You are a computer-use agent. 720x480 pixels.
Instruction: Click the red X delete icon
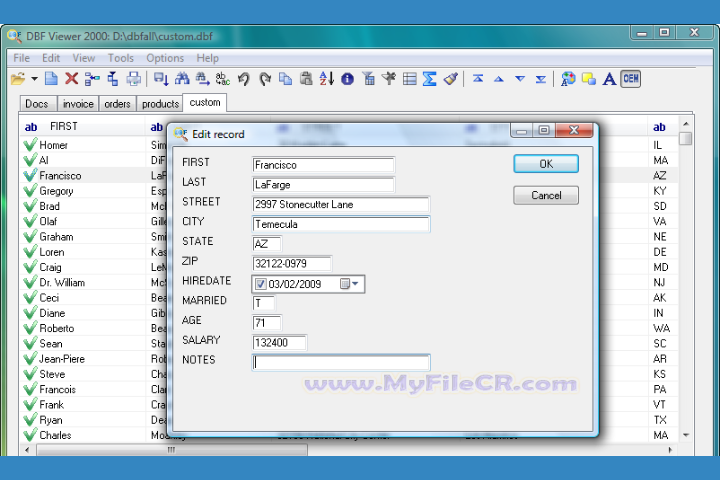pos(71,79)
